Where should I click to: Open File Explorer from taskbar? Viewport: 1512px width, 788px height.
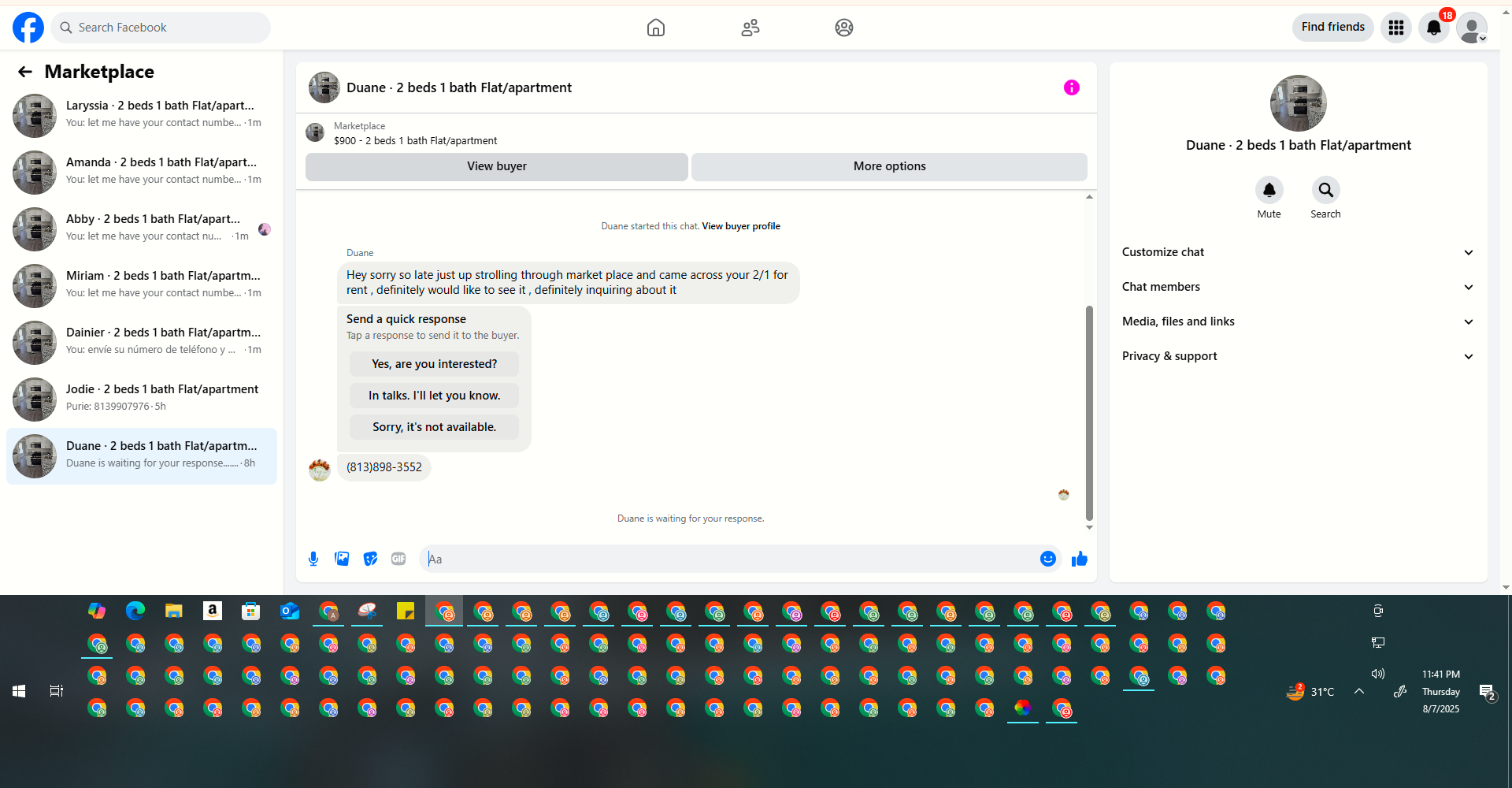tap(174, 611)
